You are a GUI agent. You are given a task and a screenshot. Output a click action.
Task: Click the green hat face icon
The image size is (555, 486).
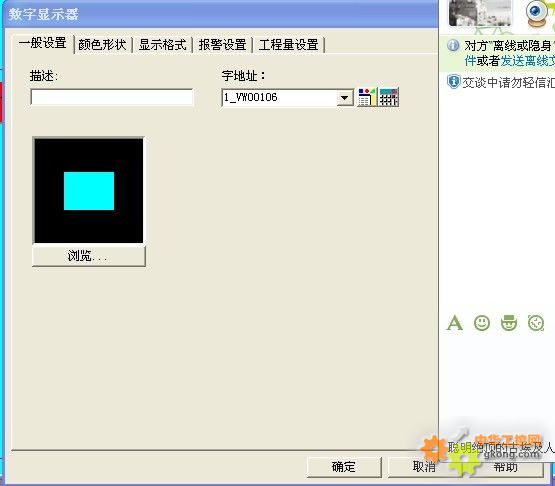[x=509, y=323]
